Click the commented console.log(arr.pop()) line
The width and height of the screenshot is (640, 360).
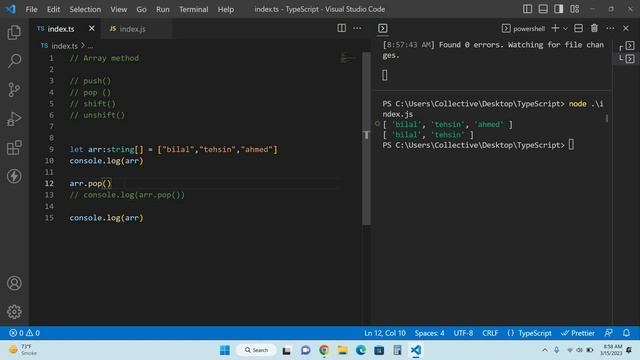pyautogui.click(x=127, y=195)
